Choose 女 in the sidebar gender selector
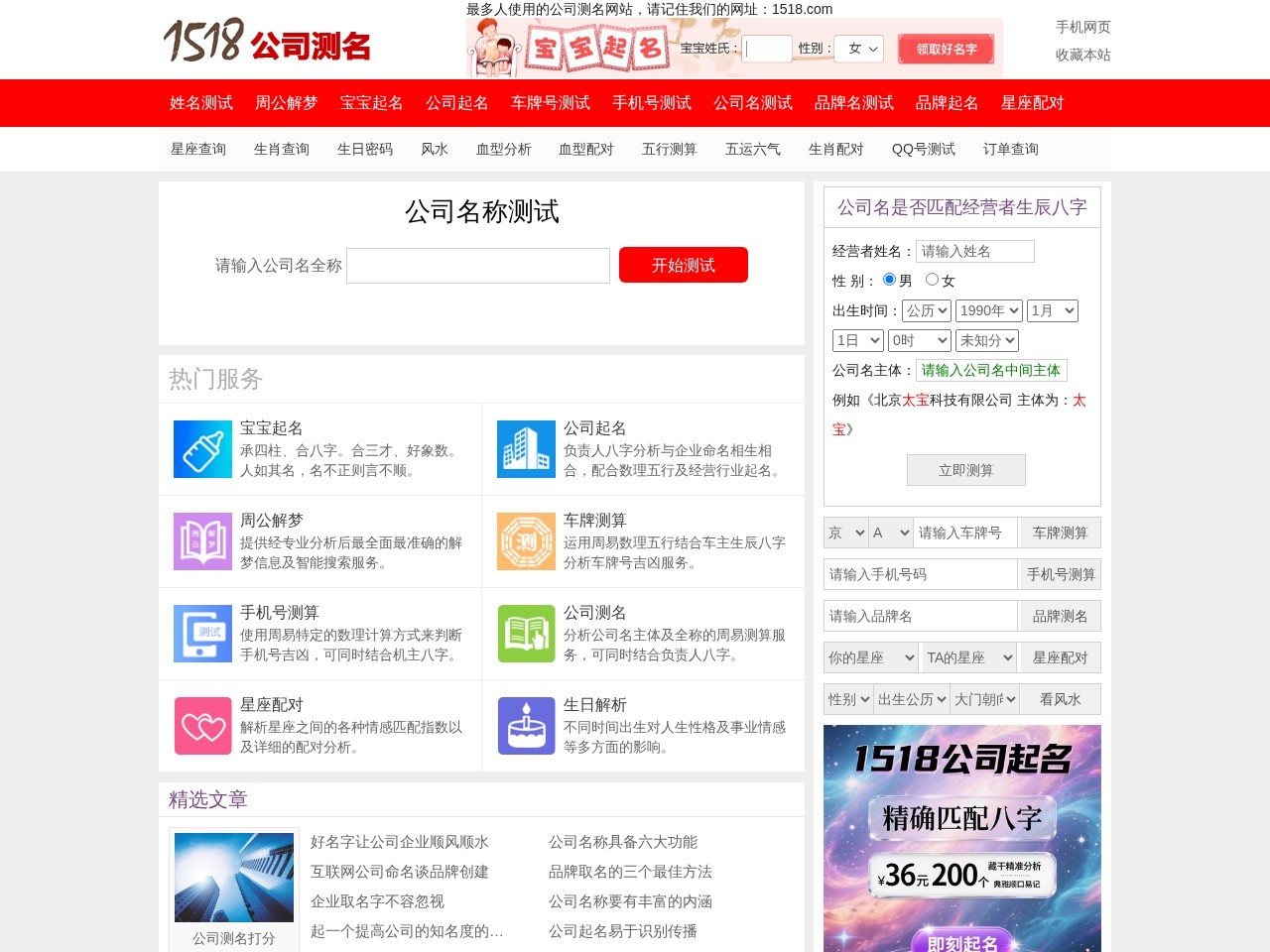The height and width of the screenshot is (952, 1270). point(932,280)
